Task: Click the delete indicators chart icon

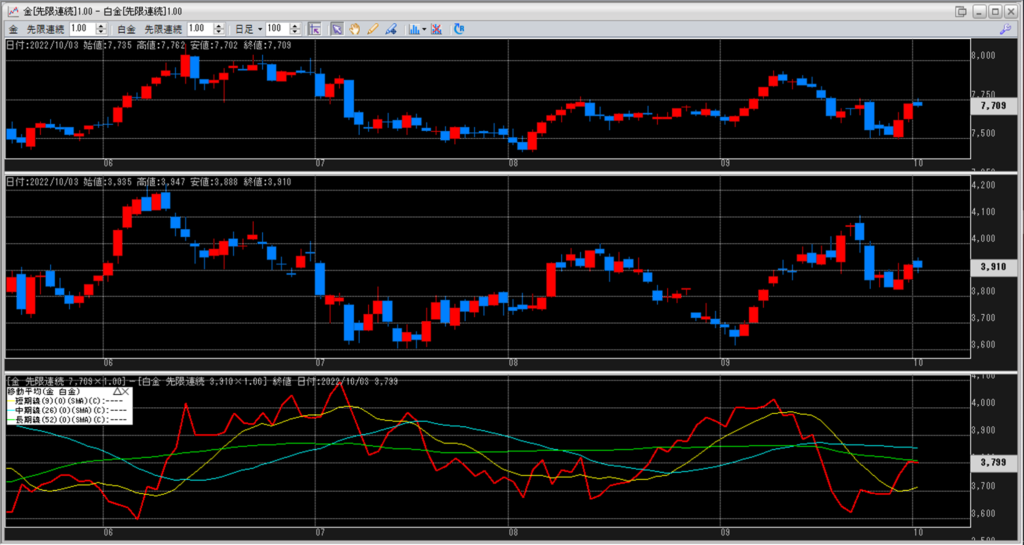Action: click(x=439, y=29)
